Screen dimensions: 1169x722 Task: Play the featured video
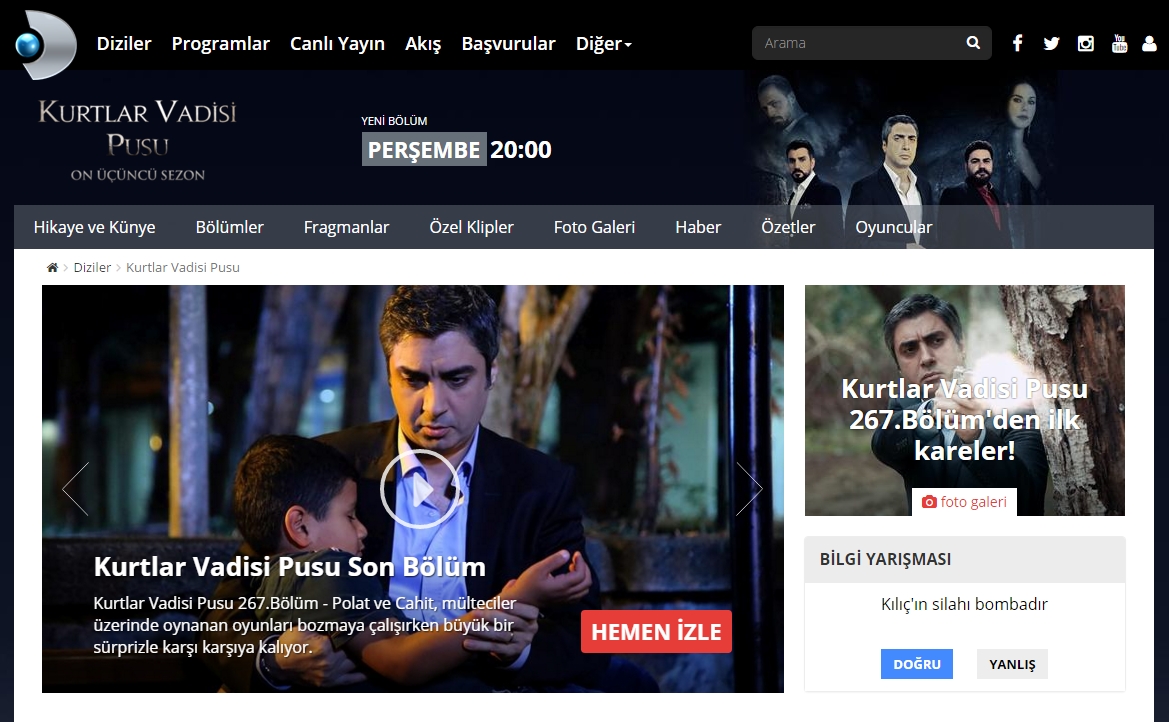point(420,489)
